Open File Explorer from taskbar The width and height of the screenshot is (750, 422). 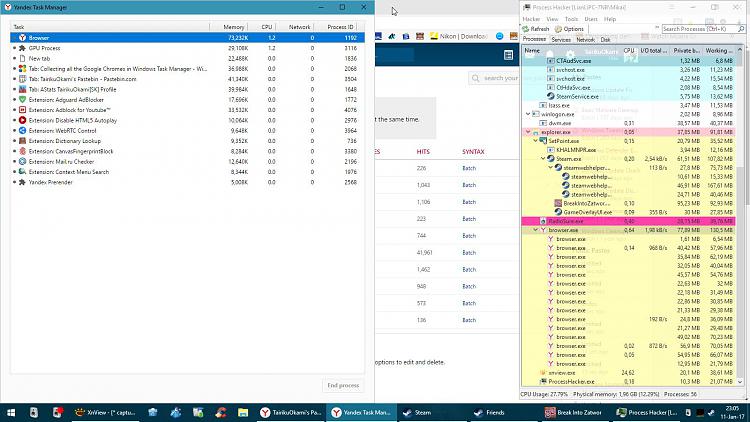tap(243, 412)
